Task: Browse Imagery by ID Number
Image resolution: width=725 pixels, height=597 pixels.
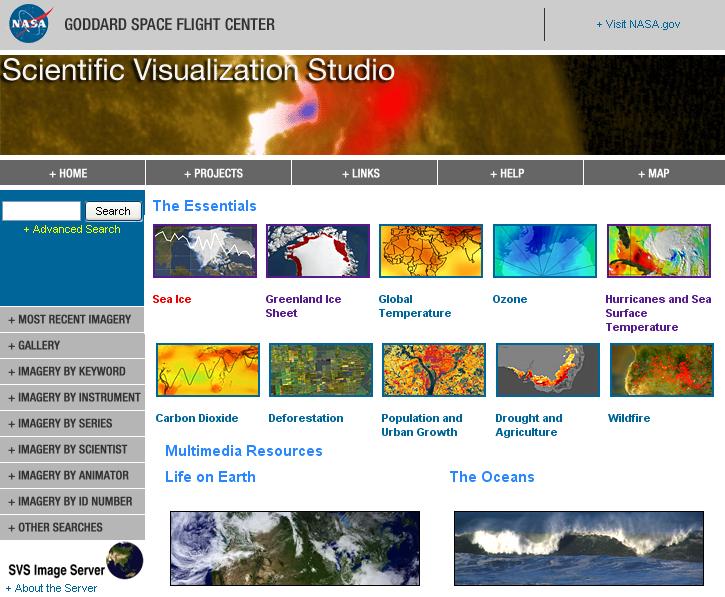Action: coord(72,501)
